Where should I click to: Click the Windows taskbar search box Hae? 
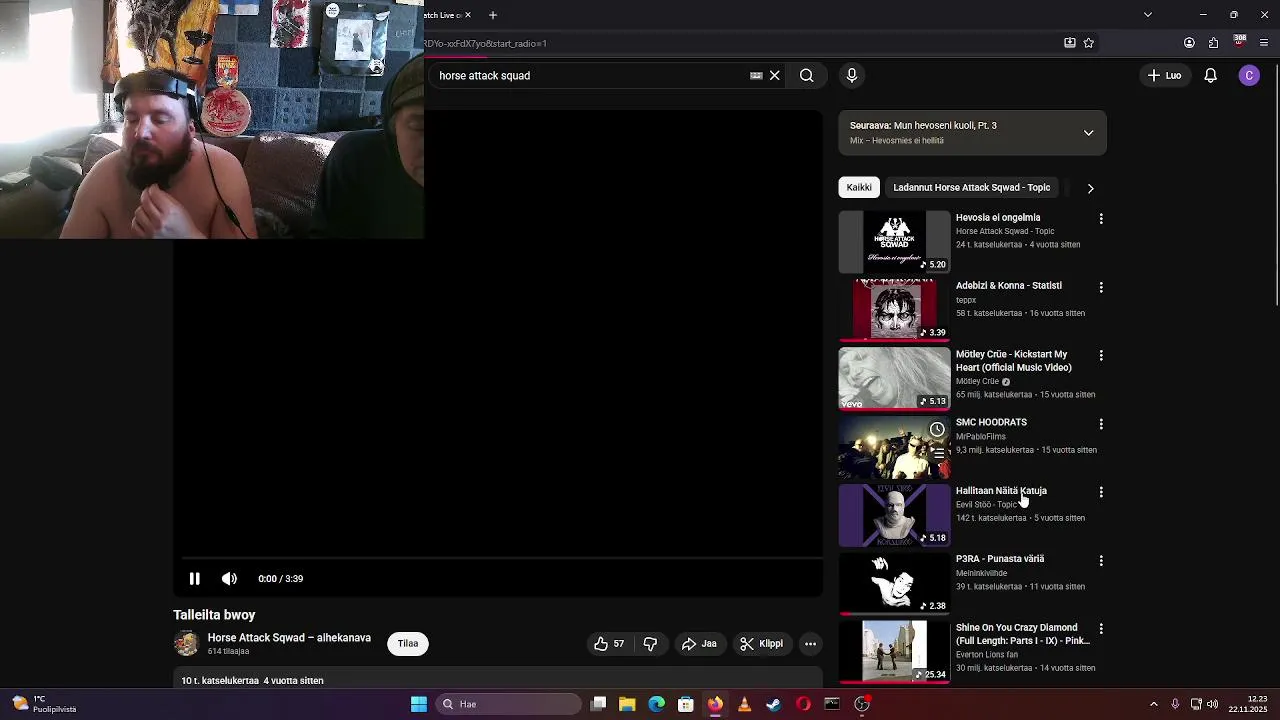click(x=508, y=704)
